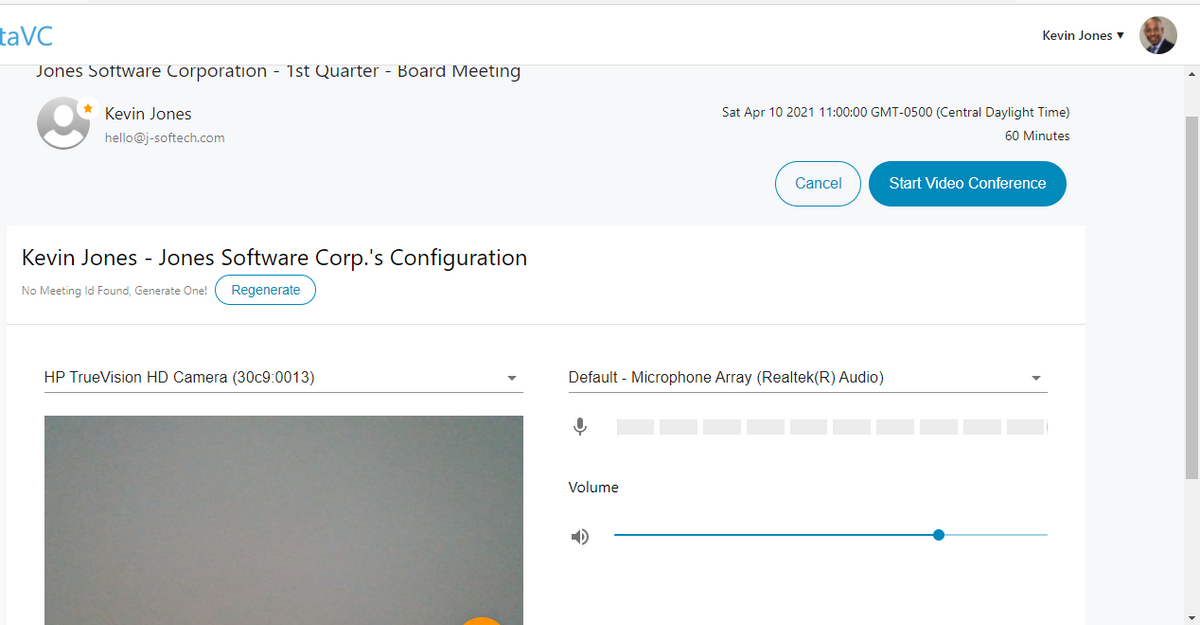The width and height of the screenshot is (1200, 625).
Task: Click the Start Video Conference button
Action: click(x=967, y=184)
